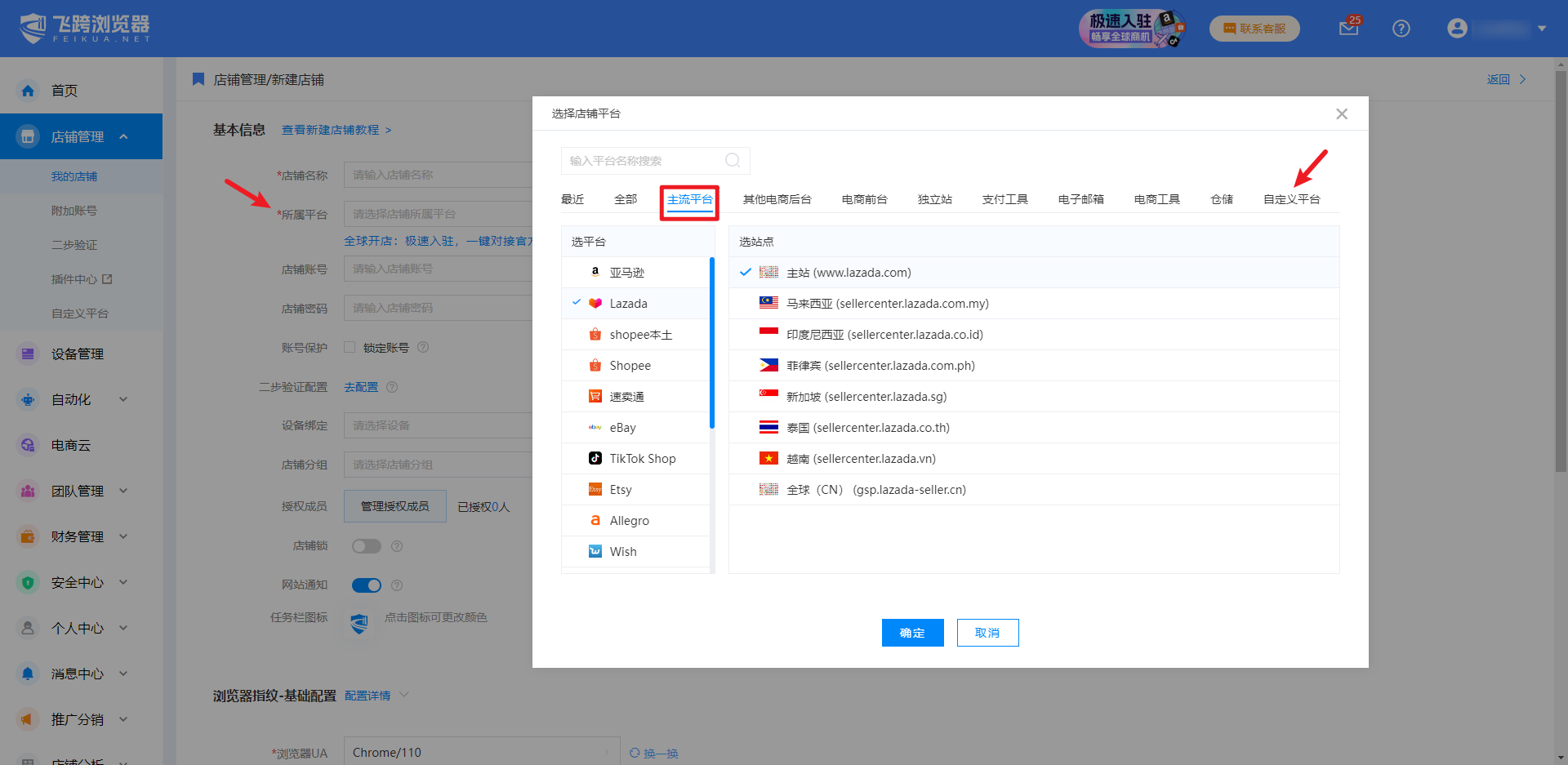Select the 亚马逊 Amazon platform
The image size is (1568, 765).
pyautogui.click(x=635, y=273)
